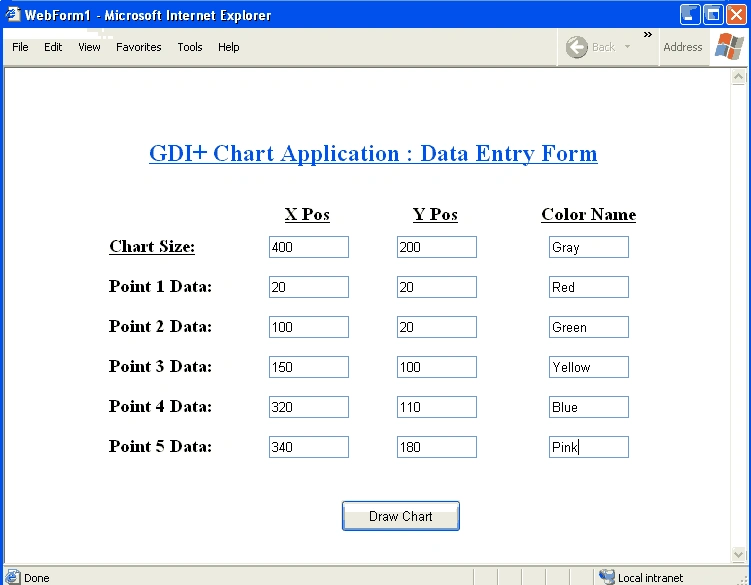Click the Point 3 Data: label
751x585 pixels.
[x=160, y=367]
